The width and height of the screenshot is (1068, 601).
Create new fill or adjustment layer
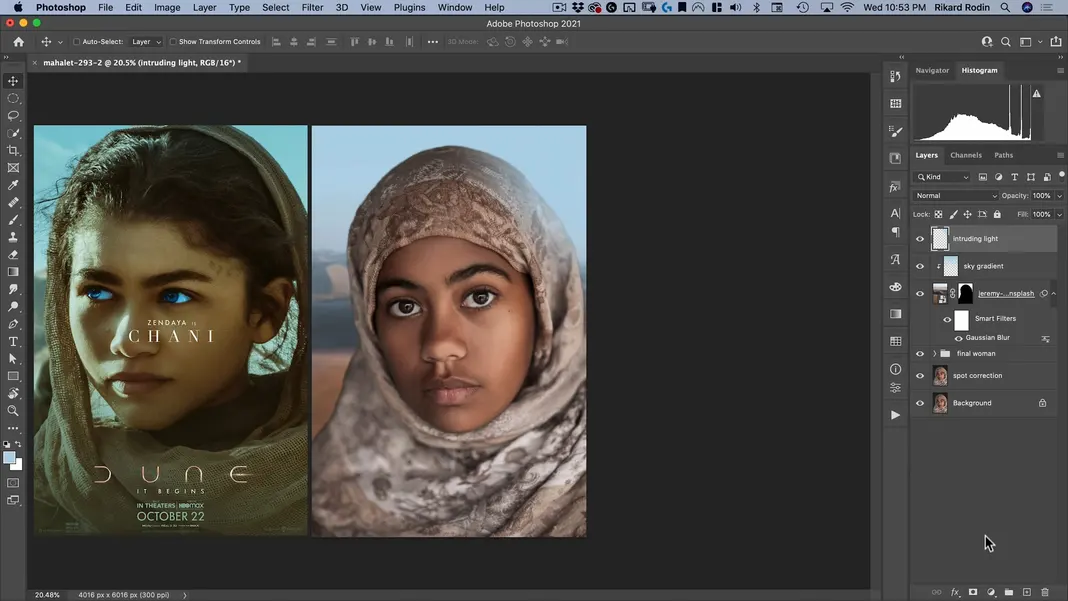tap(991, 592)
